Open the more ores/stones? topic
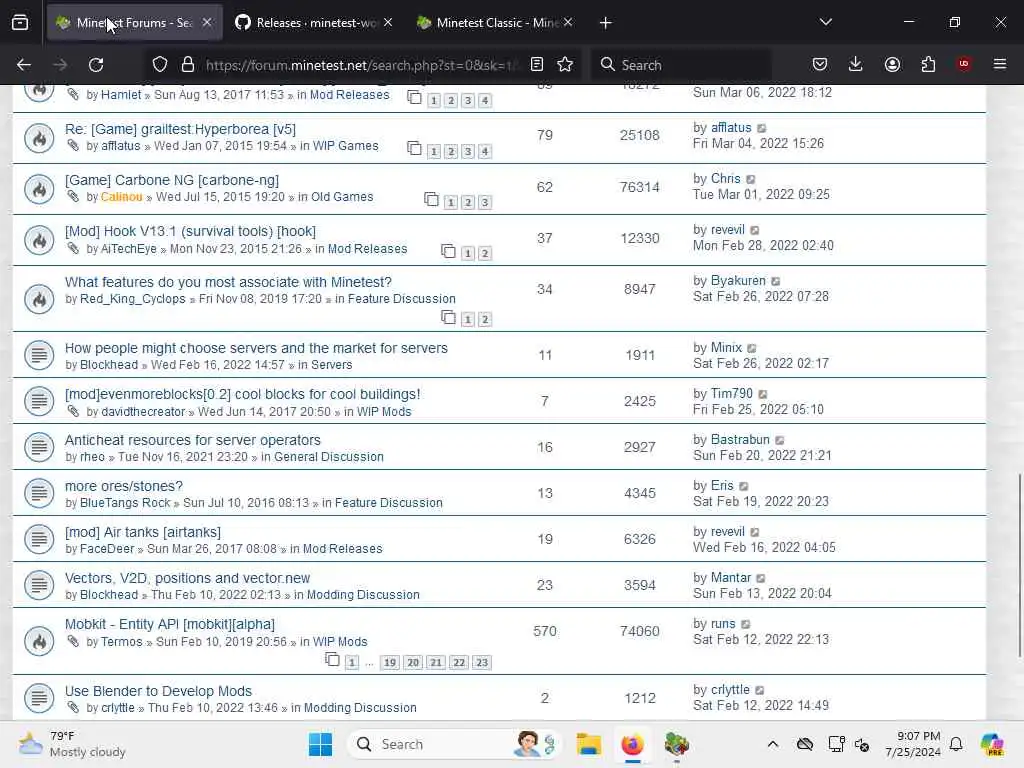 123,486
